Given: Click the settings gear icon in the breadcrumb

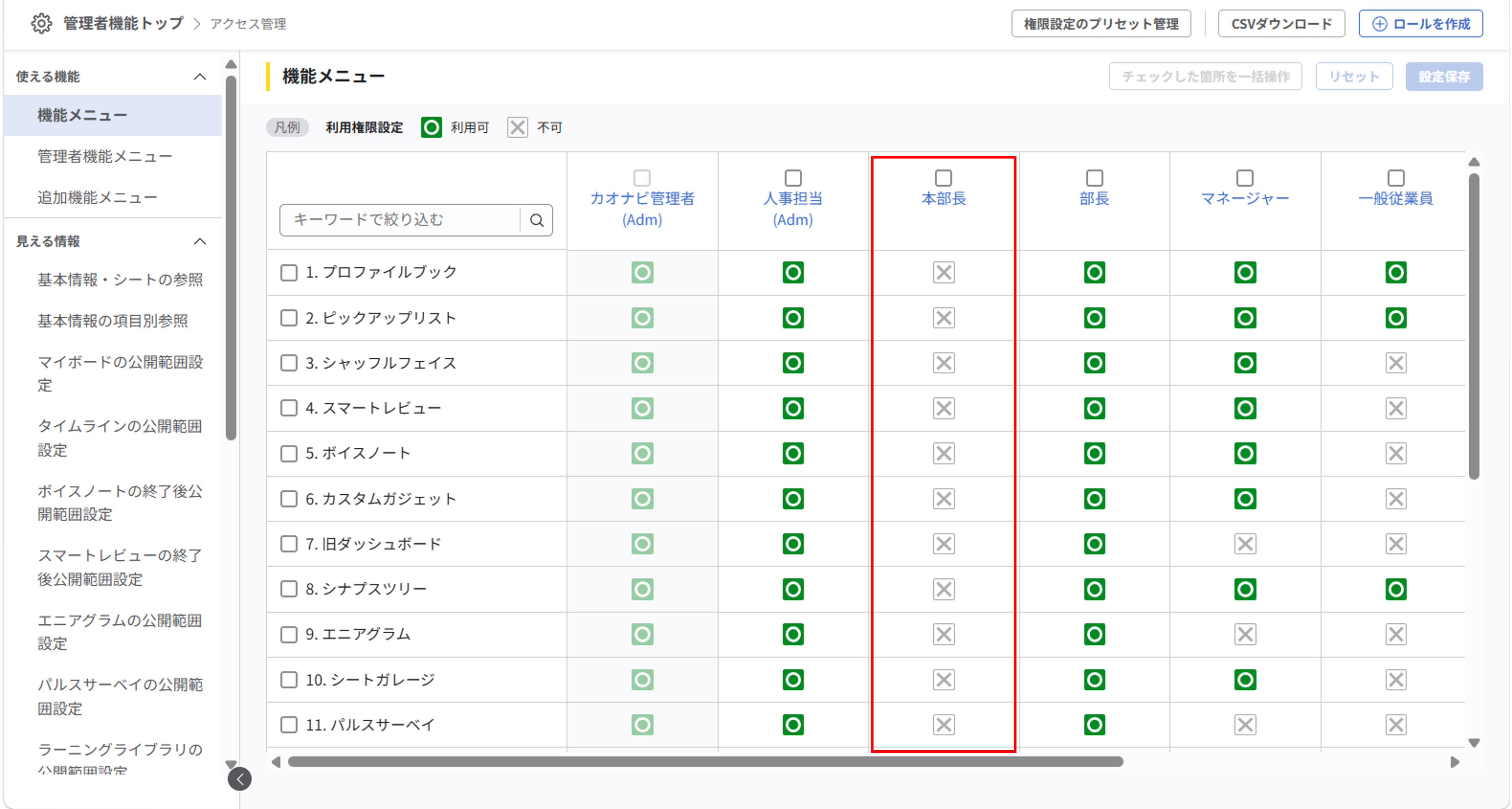Looking at the screenshot, I should tap(41, 23).
